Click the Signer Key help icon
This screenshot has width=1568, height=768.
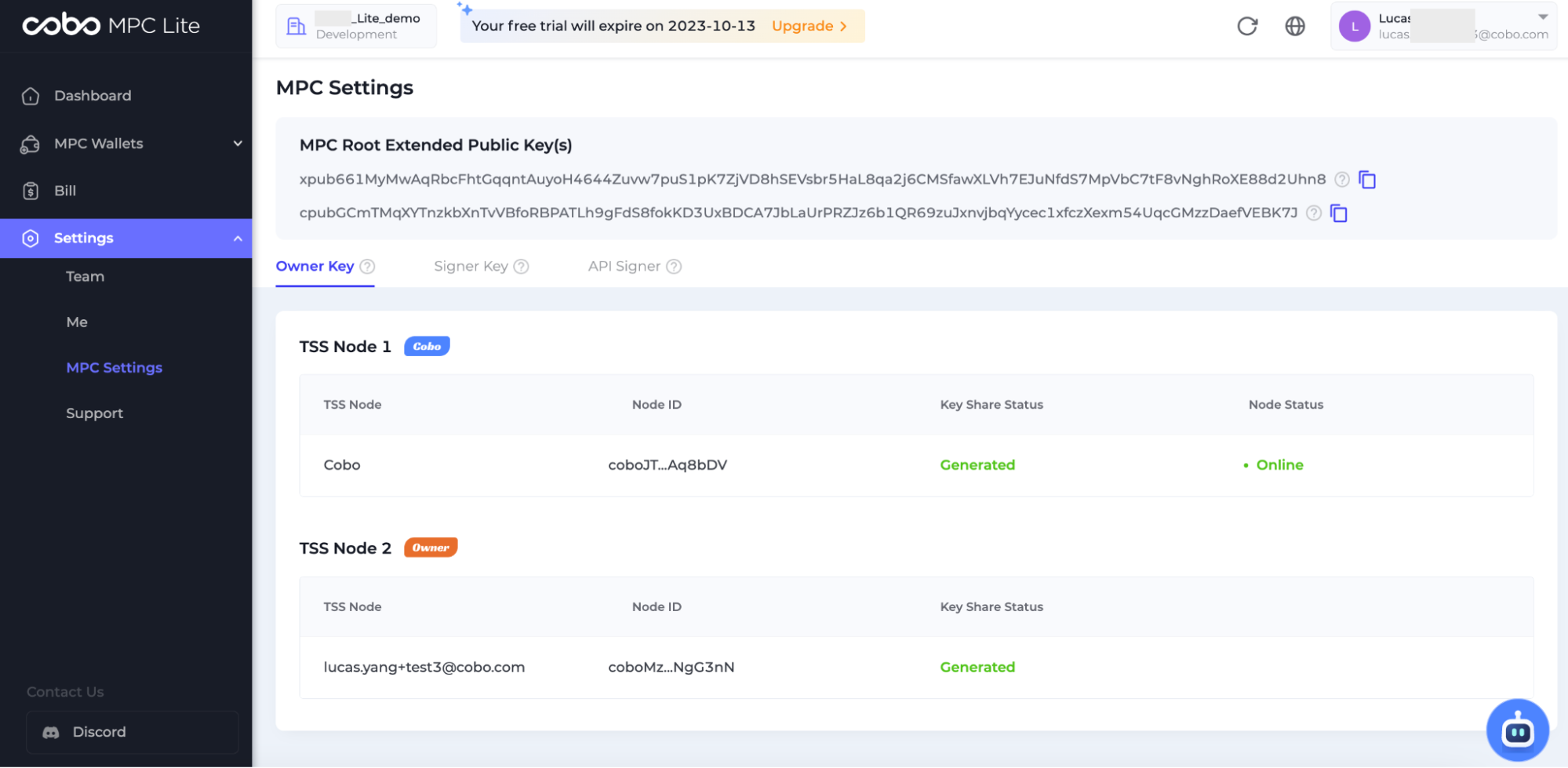coord(521,267)
